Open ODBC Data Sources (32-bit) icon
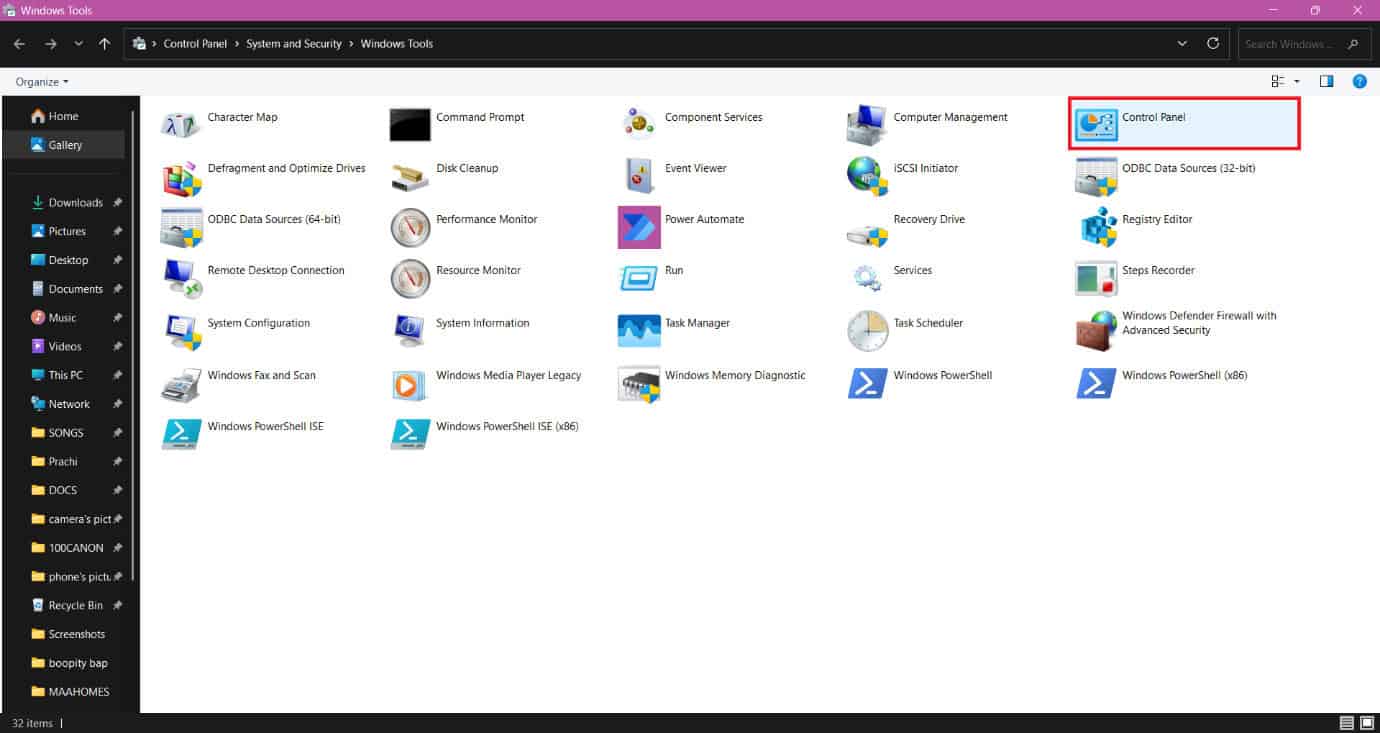The height and width of the screenshot is (733, 1380). [1096, 176]
